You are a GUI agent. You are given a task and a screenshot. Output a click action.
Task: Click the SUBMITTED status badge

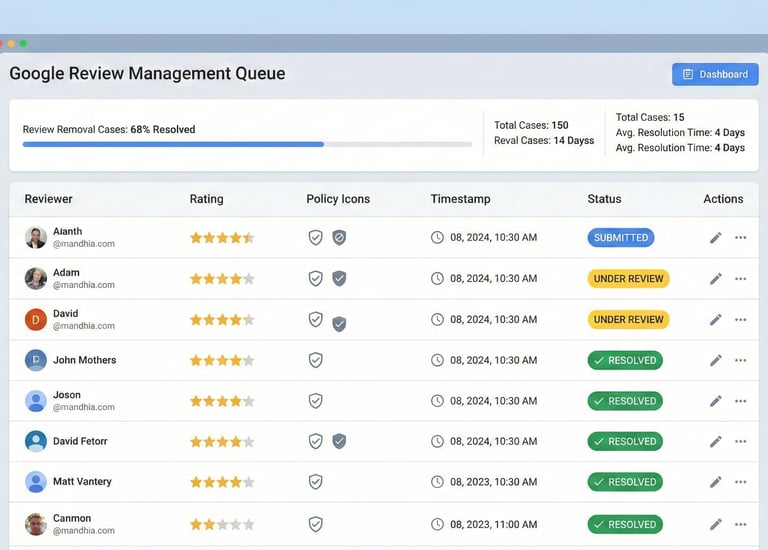621,238
